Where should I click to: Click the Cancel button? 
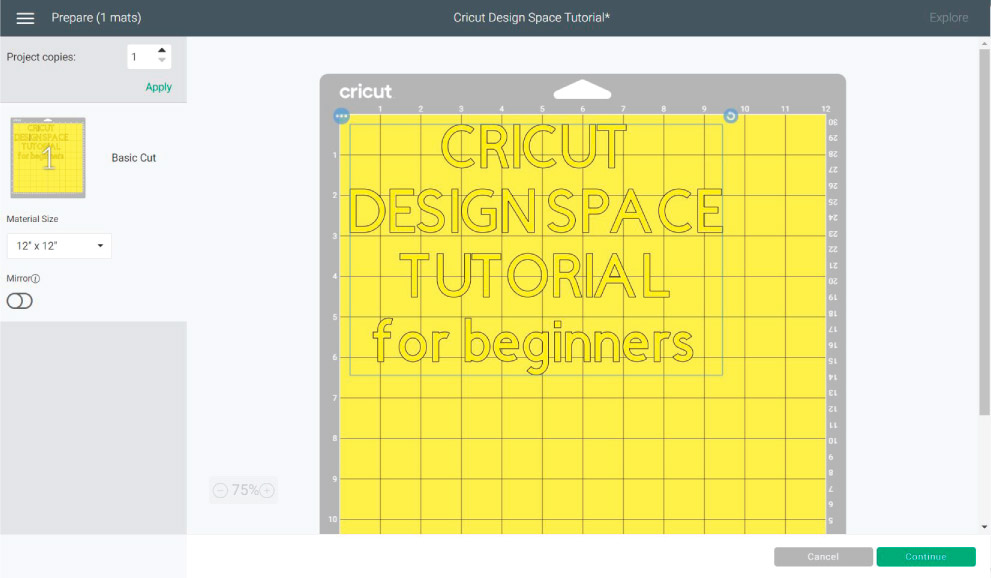pos(823,557)
